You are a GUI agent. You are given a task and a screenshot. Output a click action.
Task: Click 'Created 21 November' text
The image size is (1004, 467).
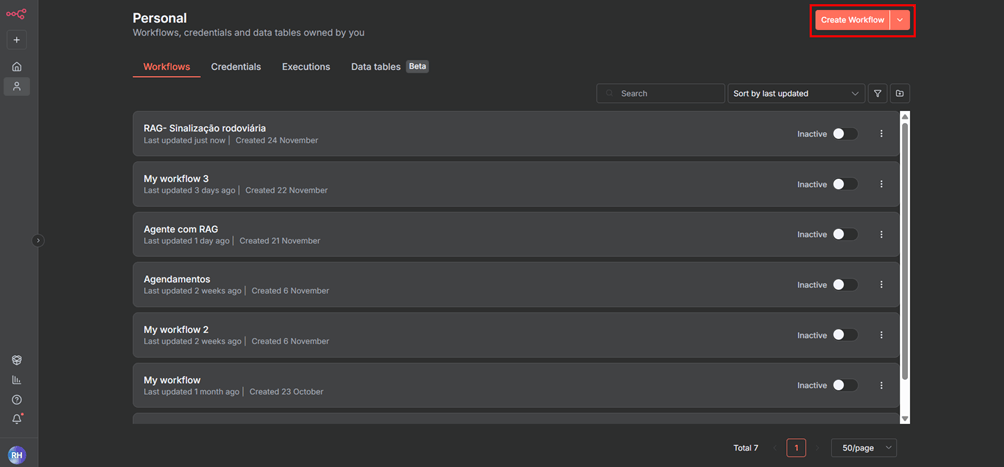[280, 241]
